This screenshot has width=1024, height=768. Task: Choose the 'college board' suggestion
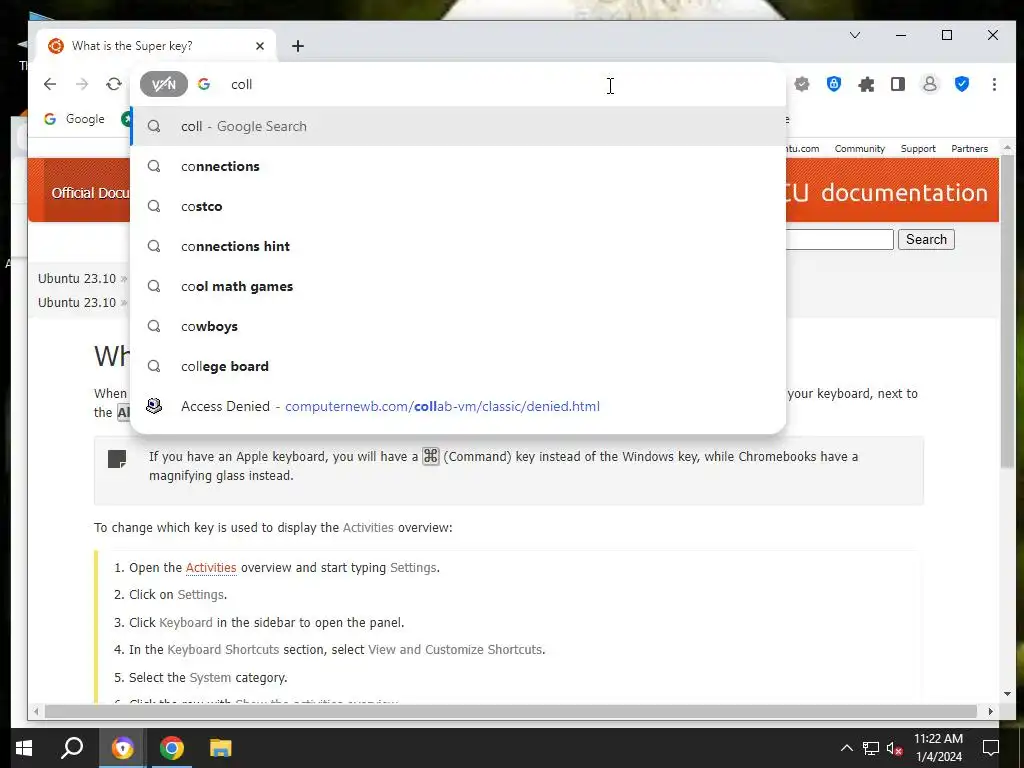(x=458, y=366)
